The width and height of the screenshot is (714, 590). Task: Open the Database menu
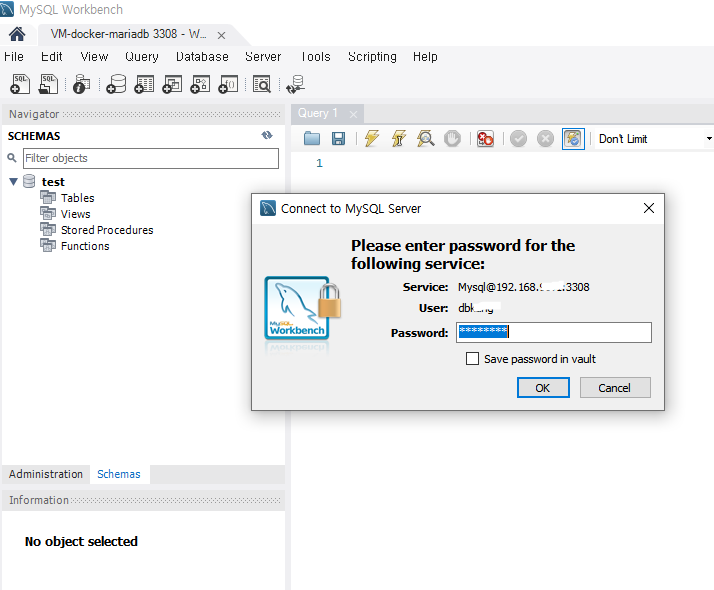pos(202,56)
